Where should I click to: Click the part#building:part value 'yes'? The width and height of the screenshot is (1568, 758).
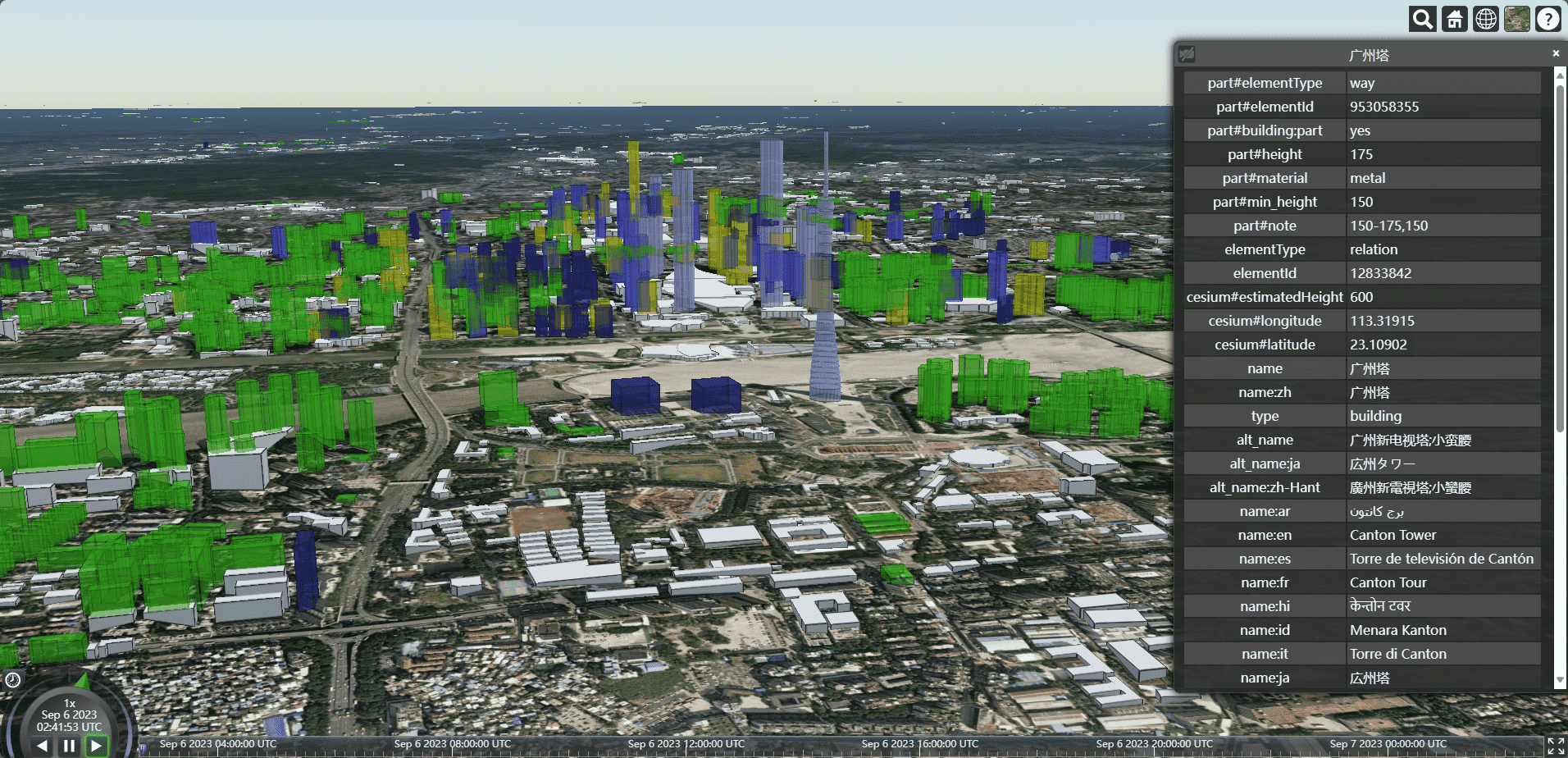(1360, 130)
